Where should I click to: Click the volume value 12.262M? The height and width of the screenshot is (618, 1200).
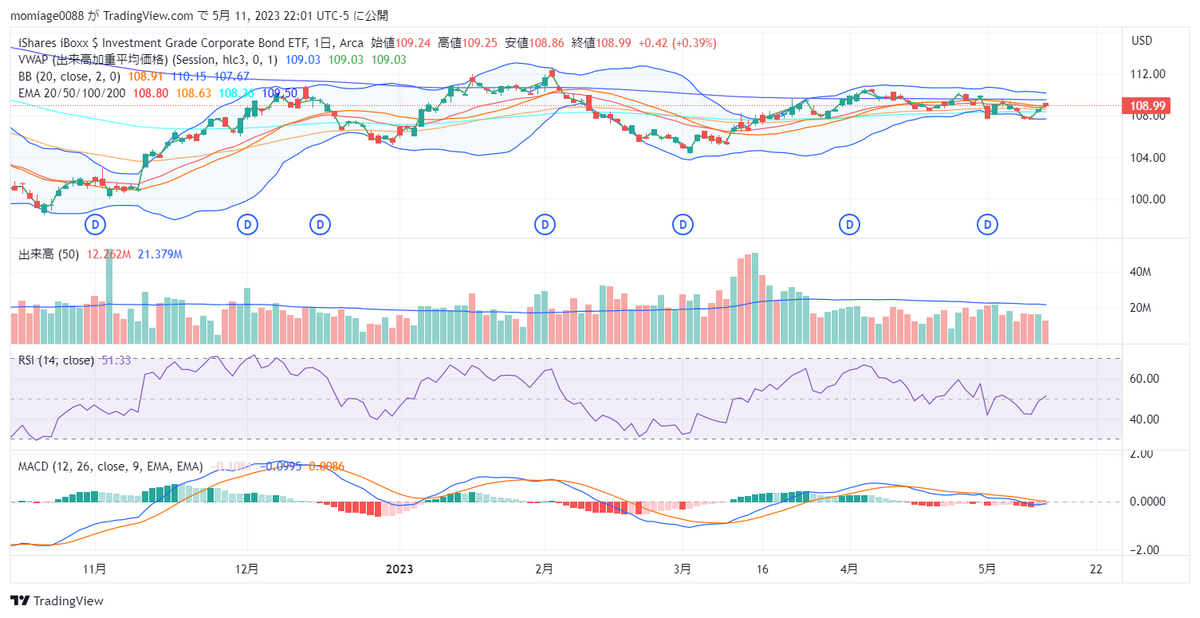tap(110, 254)
